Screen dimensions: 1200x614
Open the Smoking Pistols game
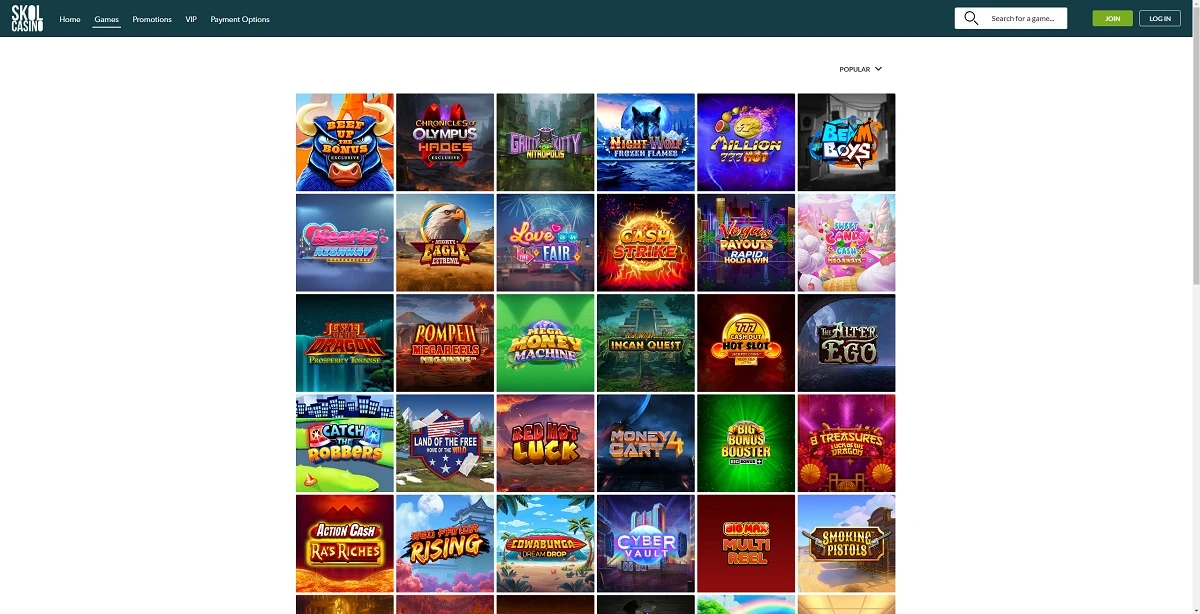tap(847, 542)
